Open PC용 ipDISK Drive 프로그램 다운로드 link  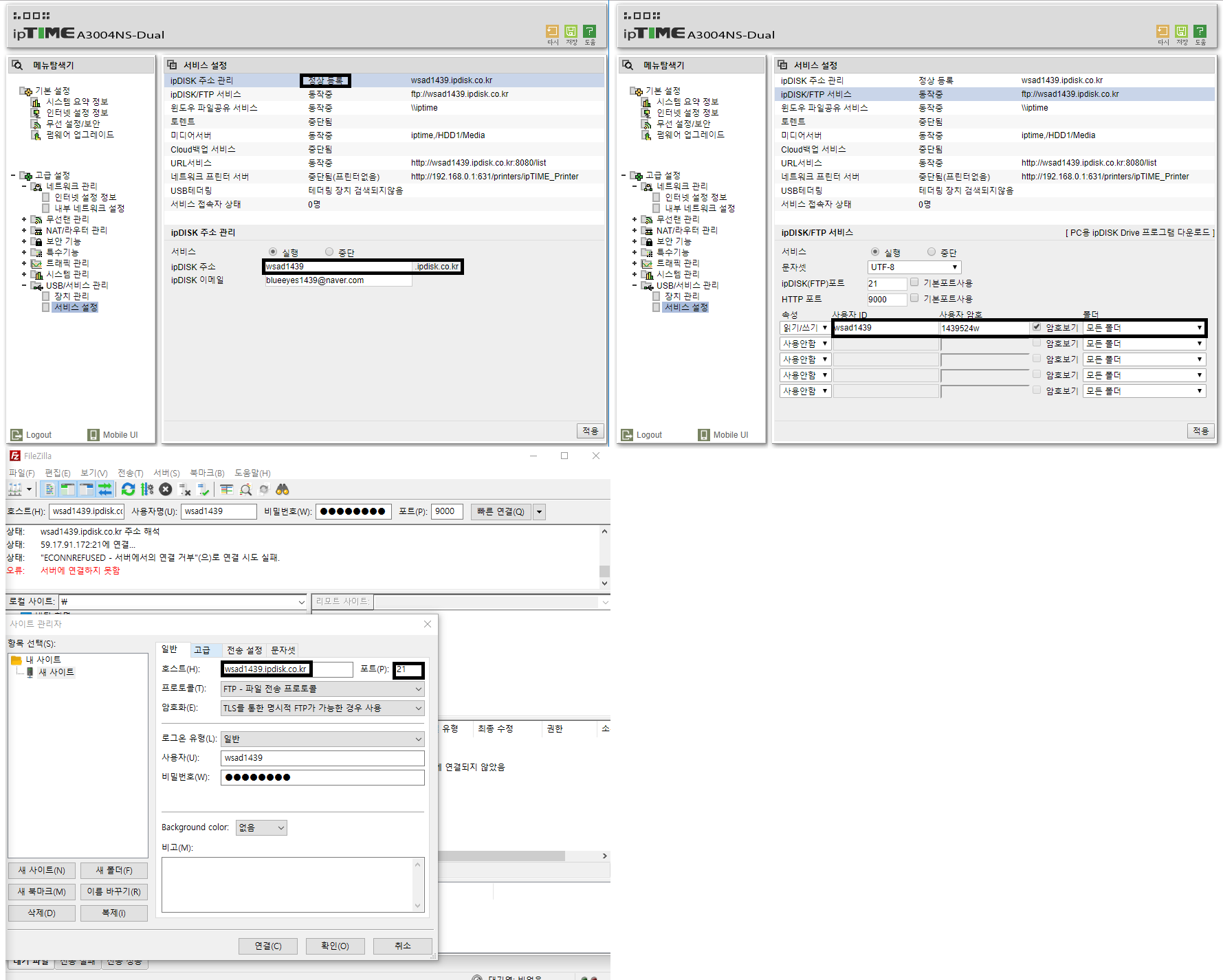(1140, 233)
